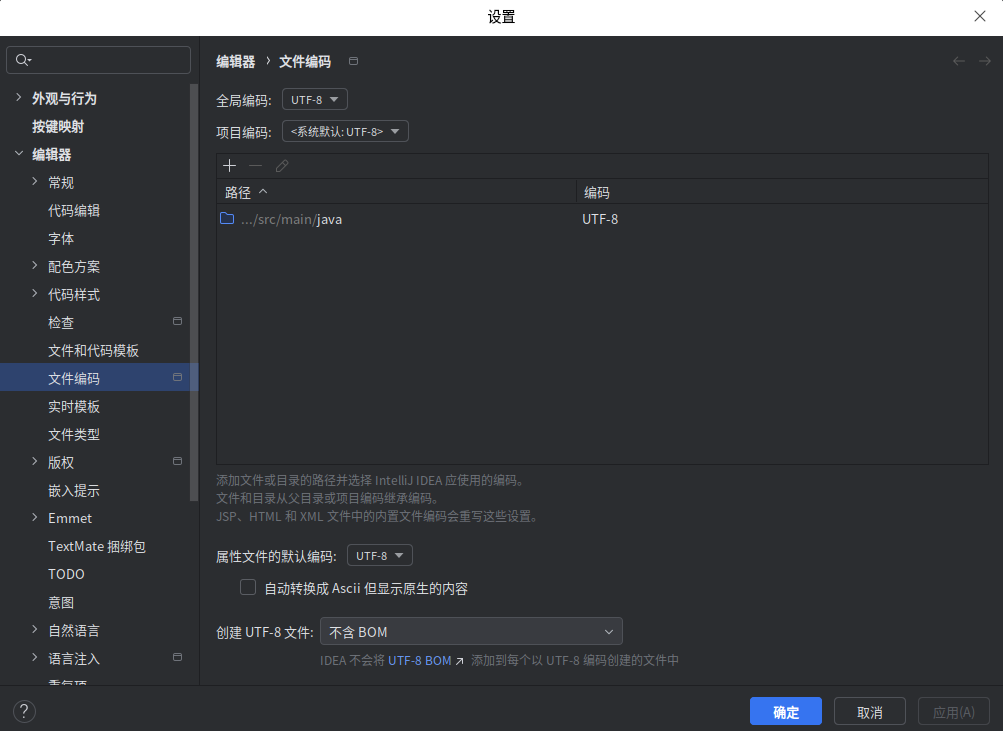The width and height of the screenshot is (1003, 731).
Task: Select TODO settings page
Action: [66, 574]
